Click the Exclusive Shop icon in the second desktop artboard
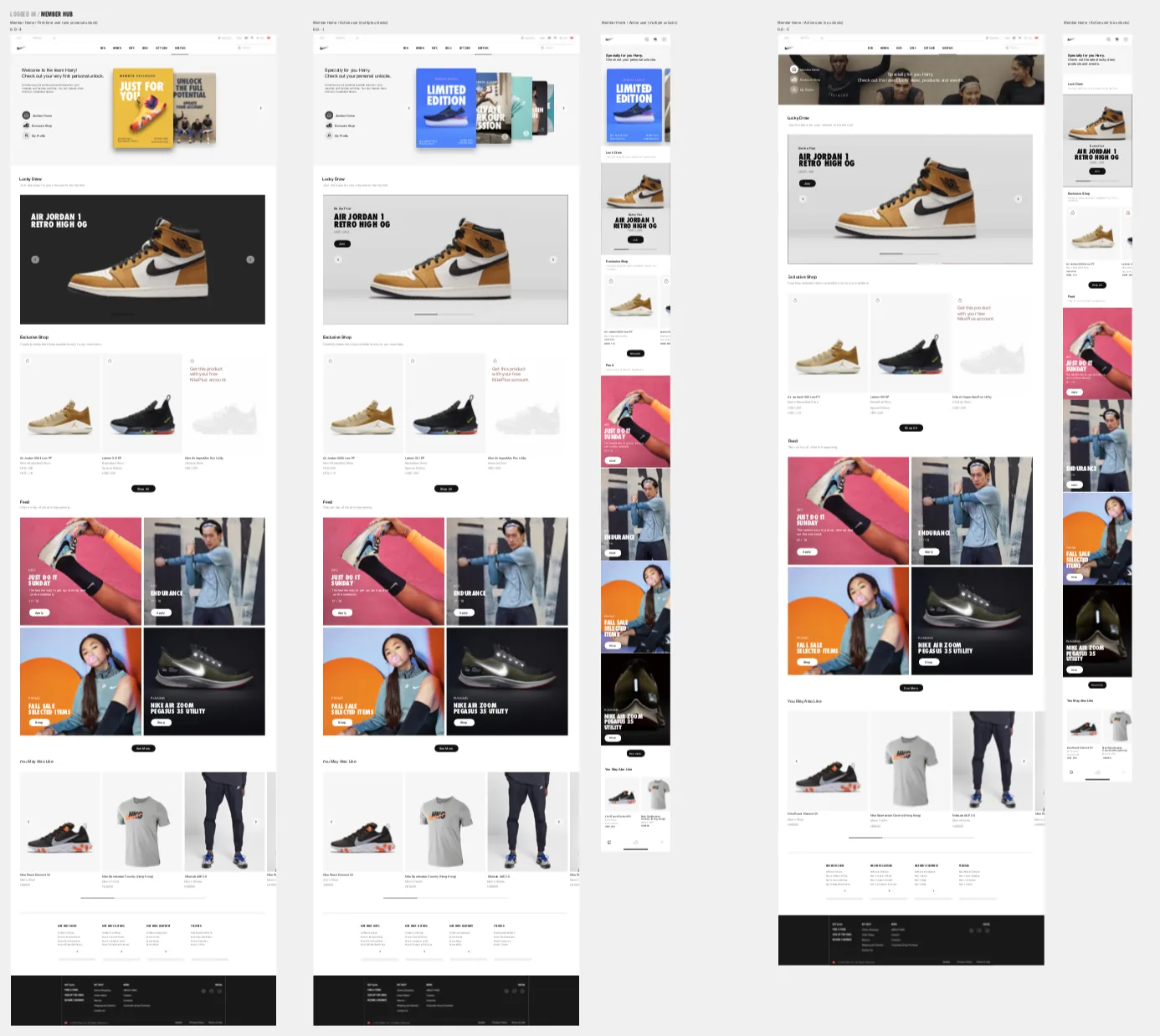This screenshot has width=1160, height=1036. point(329,126)
